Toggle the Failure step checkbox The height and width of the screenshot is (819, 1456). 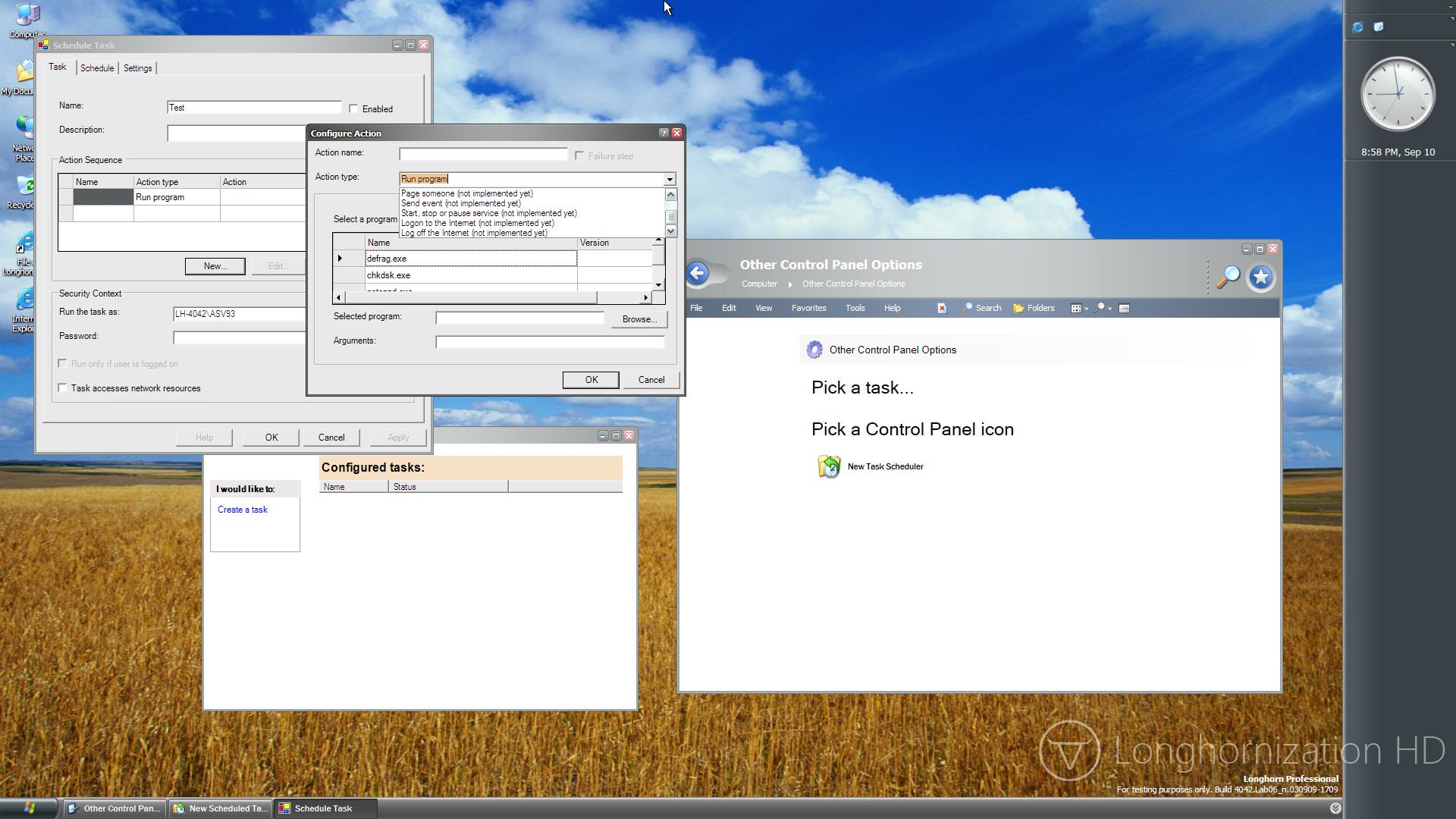579,156
